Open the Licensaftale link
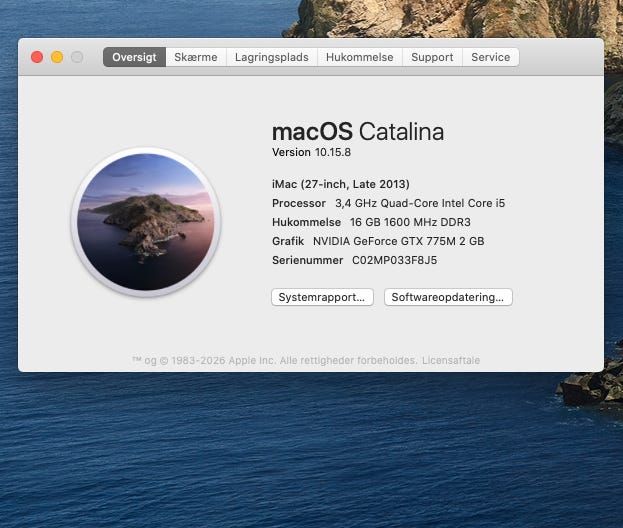623x528 pixels. click(451, 360)
